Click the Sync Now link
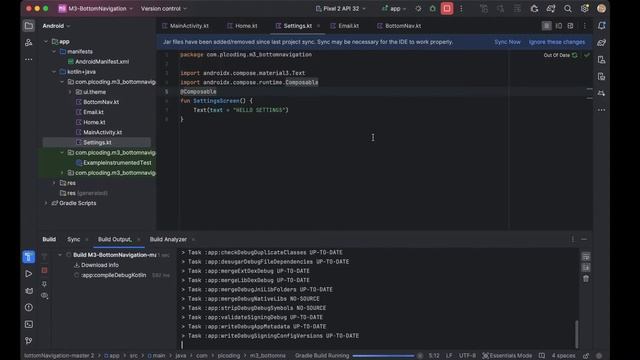The height and width of the screenshot is (360, 640). coord(507,42)
